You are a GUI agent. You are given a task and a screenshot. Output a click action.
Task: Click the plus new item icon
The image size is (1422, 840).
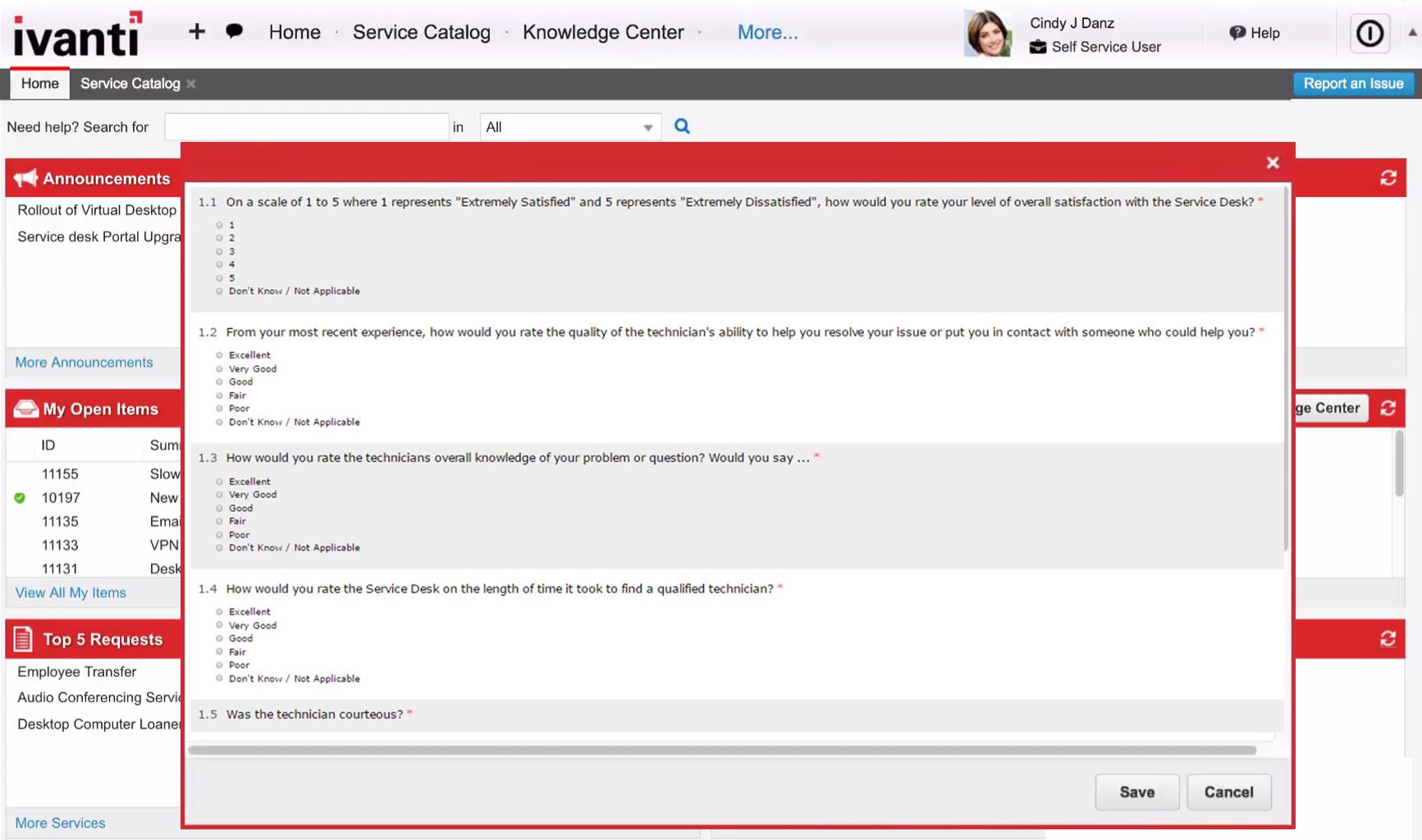(196, 31)
